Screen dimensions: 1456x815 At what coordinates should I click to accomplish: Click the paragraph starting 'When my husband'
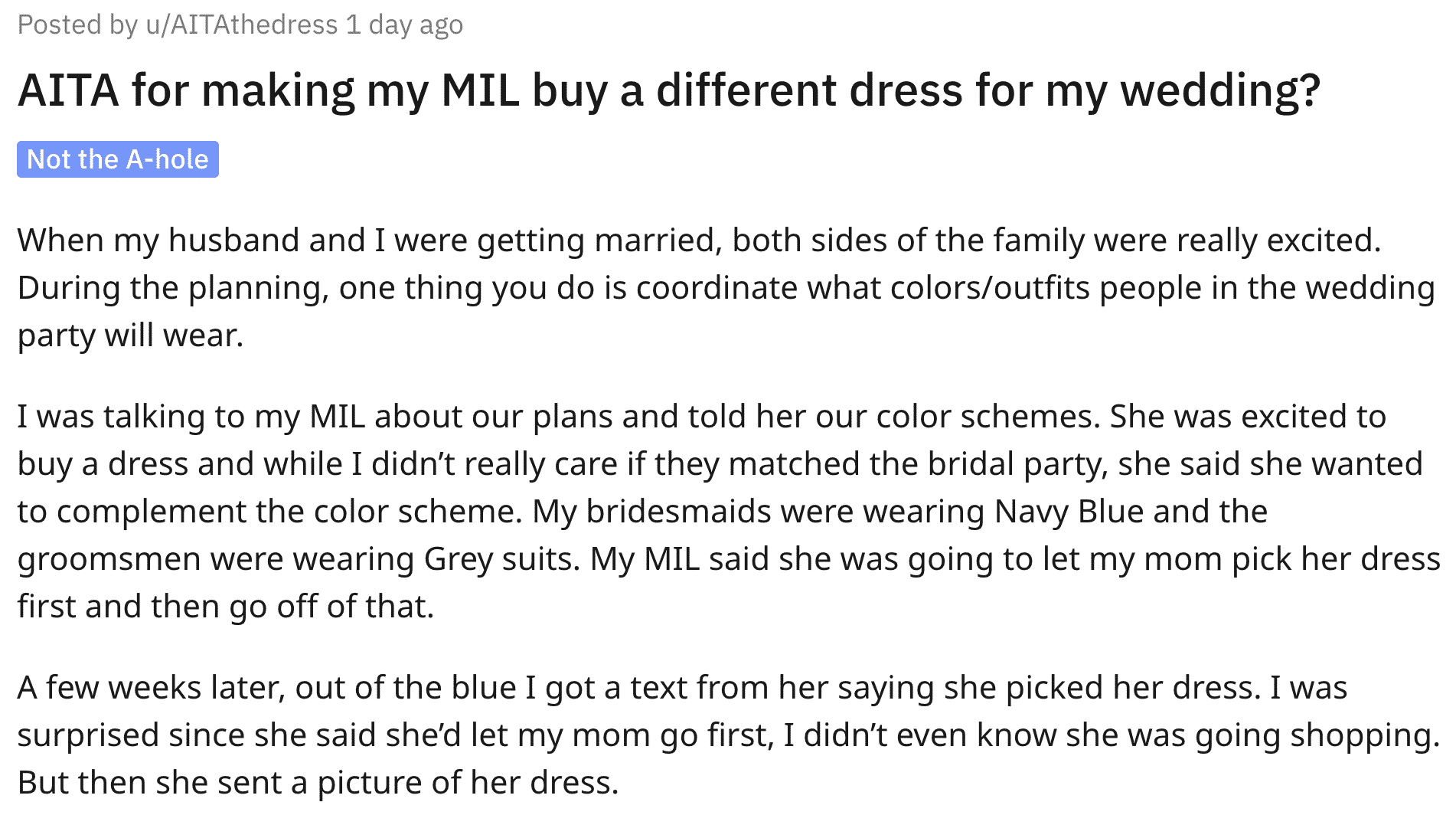click(726, 287)
